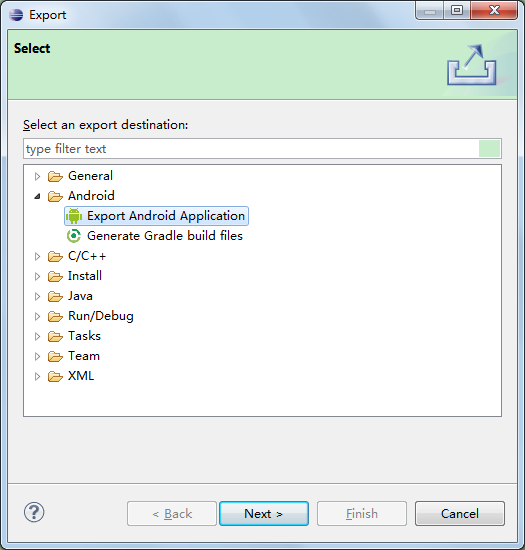
Task: Select Generate Gradle build files item
Action: point(155,236)
